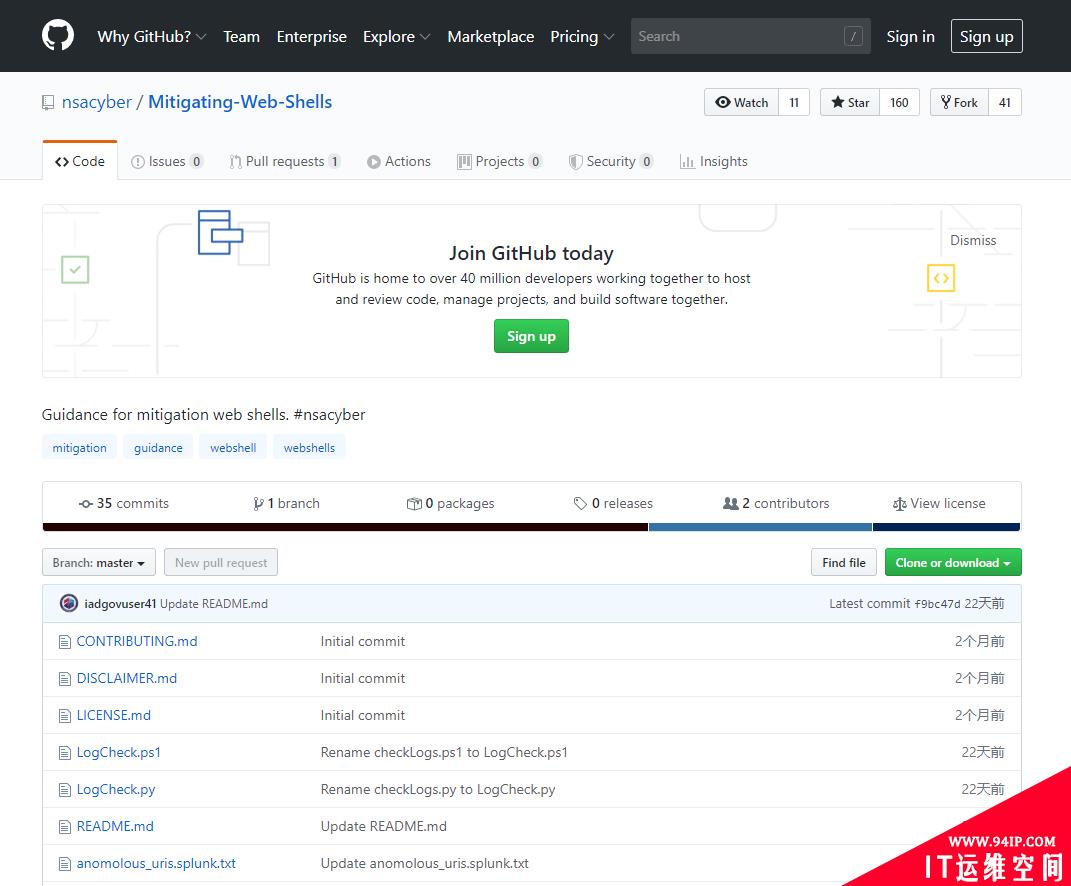The height and width of the screenshot is (886, 1071).
Task: Open the repository book icon beside nsacyber
Action: pos(48,102)
